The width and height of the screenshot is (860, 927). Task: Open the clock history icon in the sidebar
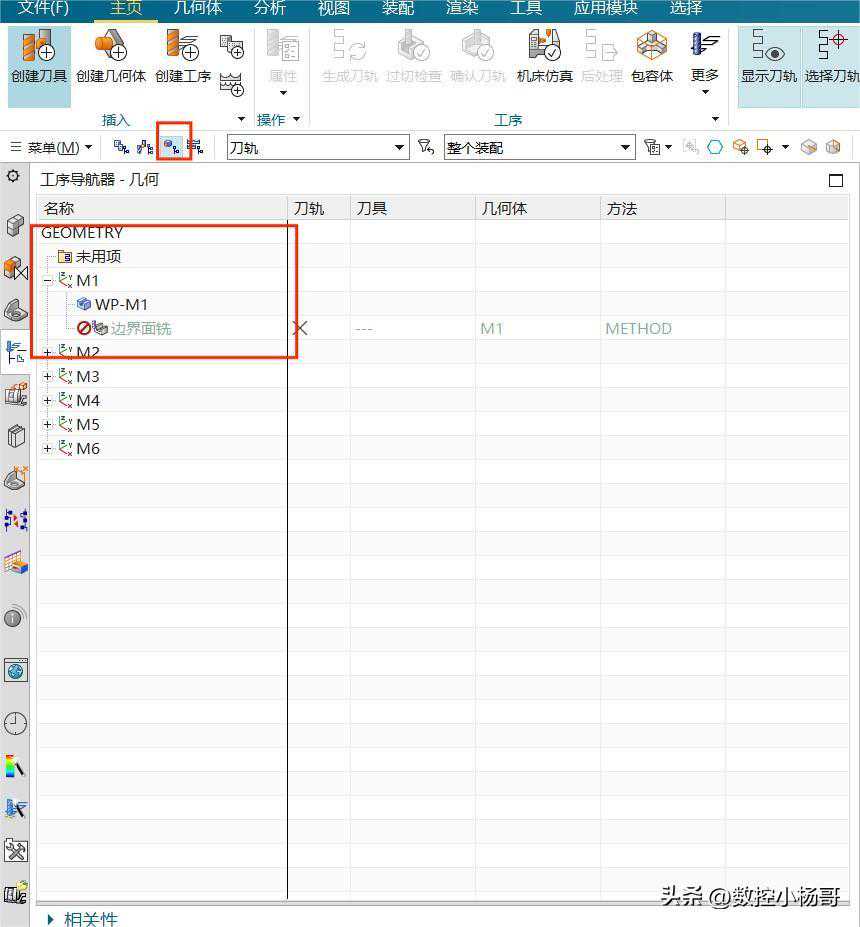15,723
